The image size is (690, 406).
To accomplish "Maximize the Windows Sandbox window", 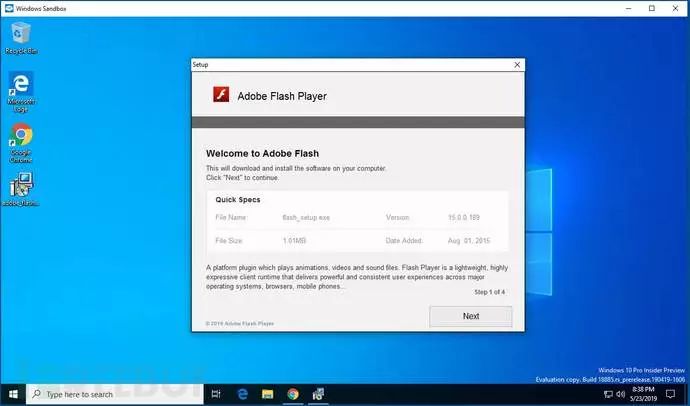I will click(x=652, y=8).
